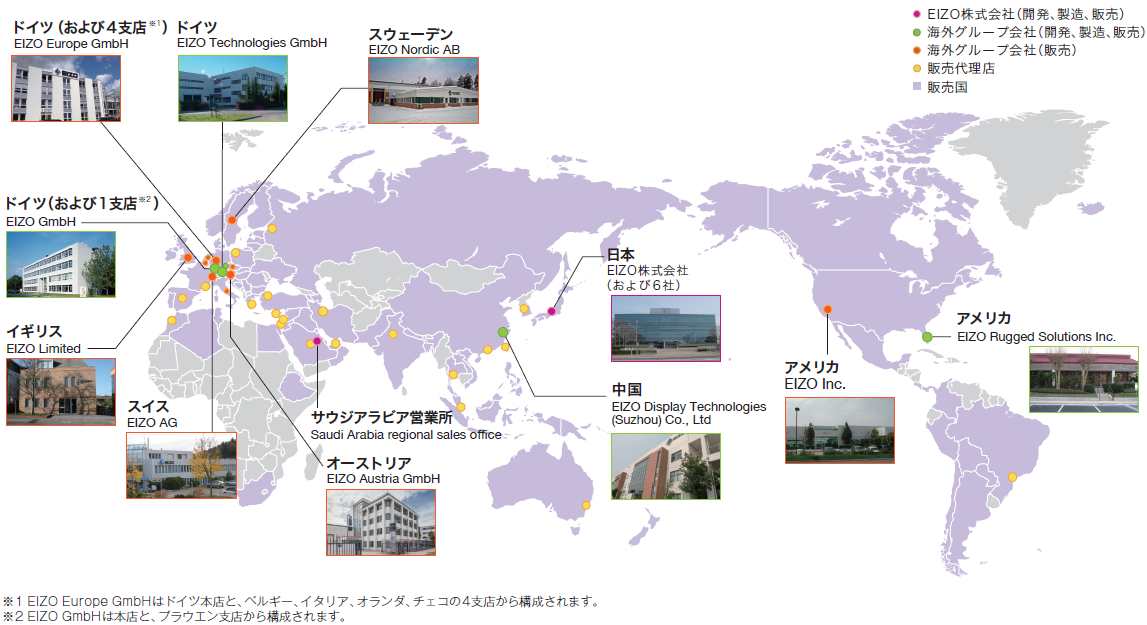Click the yellow marker in India
The width and height of the screenshot is (1147, 625).
pos(393,334)
